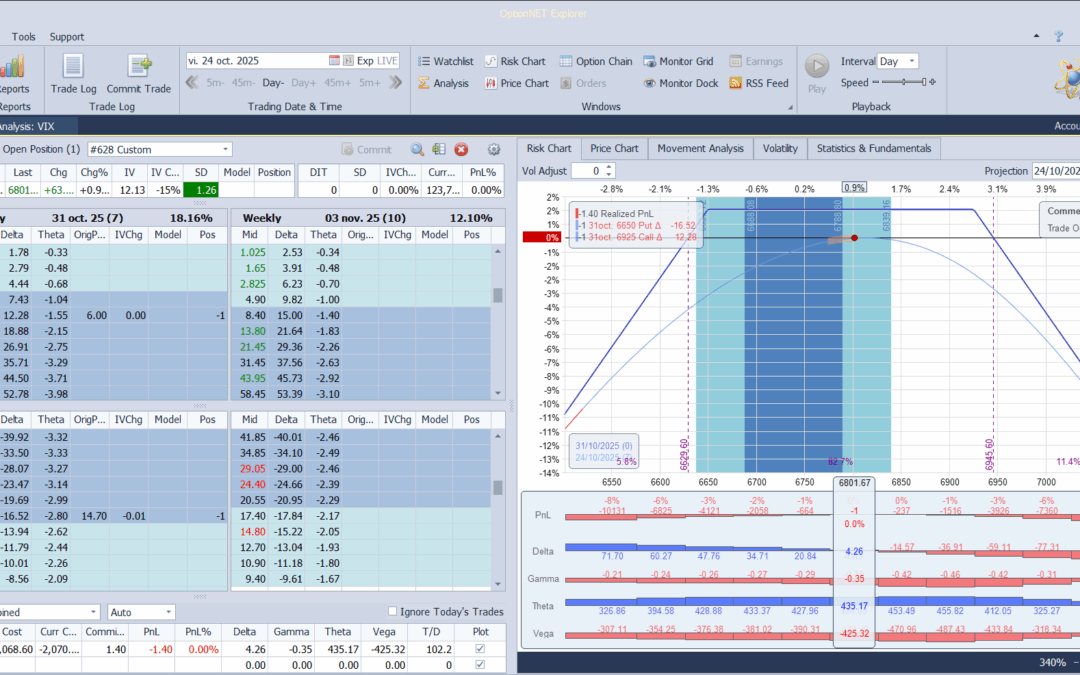The width and height of the screenshot is (1080, 675).
Task: Open the Auto dropdown
Action: (x=167, y=612)
